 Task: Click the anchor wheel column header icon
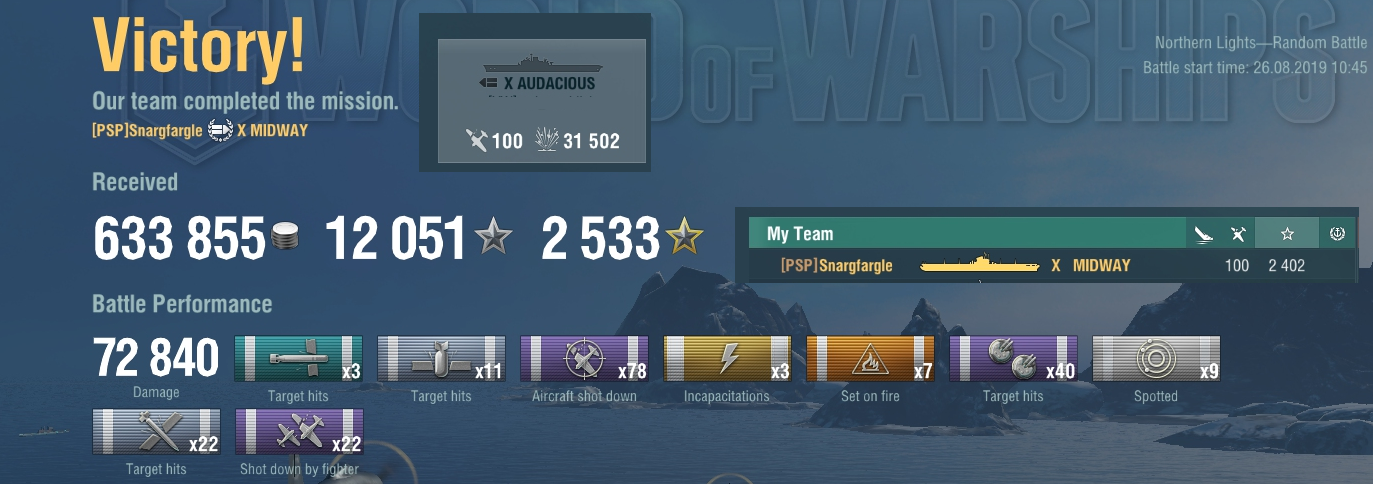point(1338,234)
